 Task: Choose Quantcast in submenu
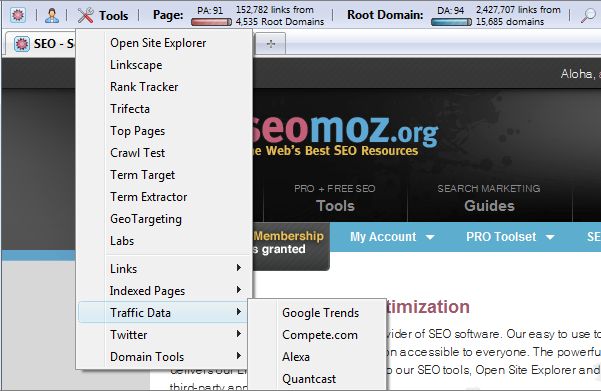317,379
